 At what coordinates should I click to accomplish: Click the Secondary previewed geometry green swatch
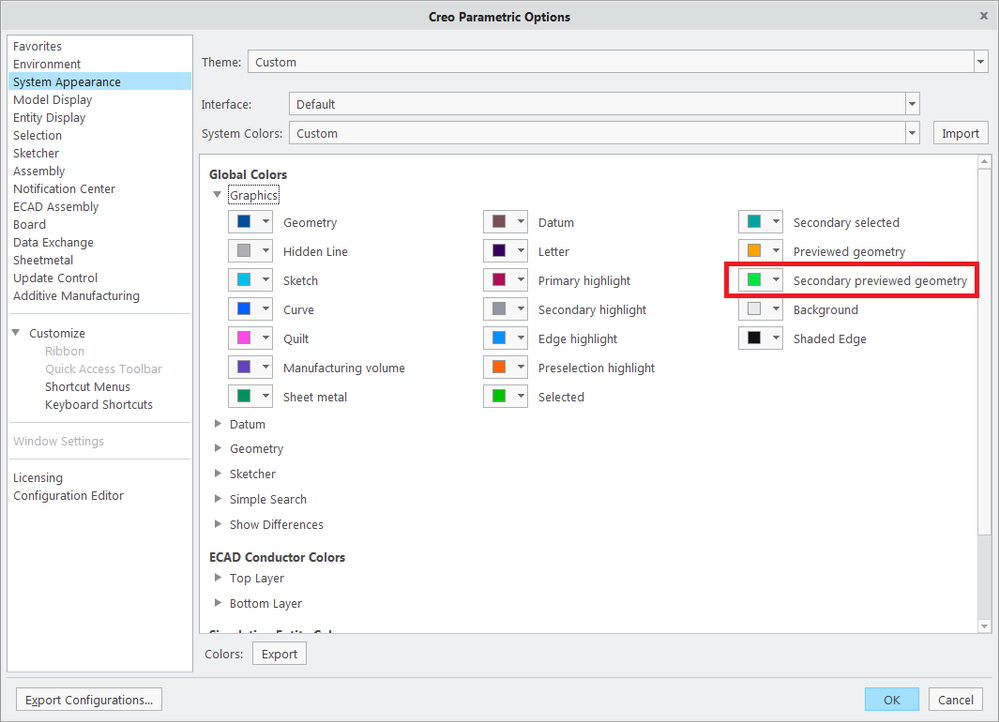pyautogui.click(x=753, y=281)
